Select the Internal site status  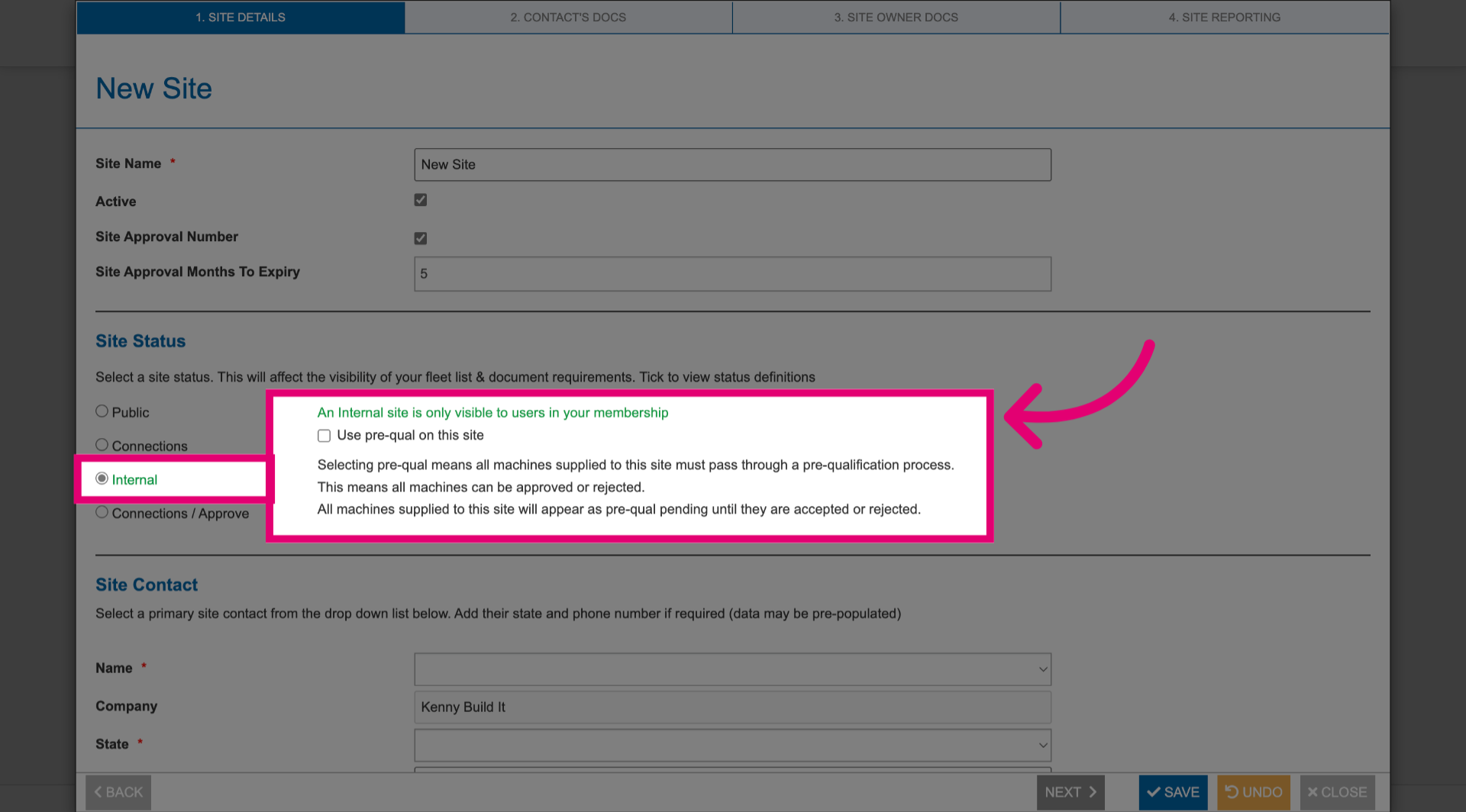click(x=102, y=478)
